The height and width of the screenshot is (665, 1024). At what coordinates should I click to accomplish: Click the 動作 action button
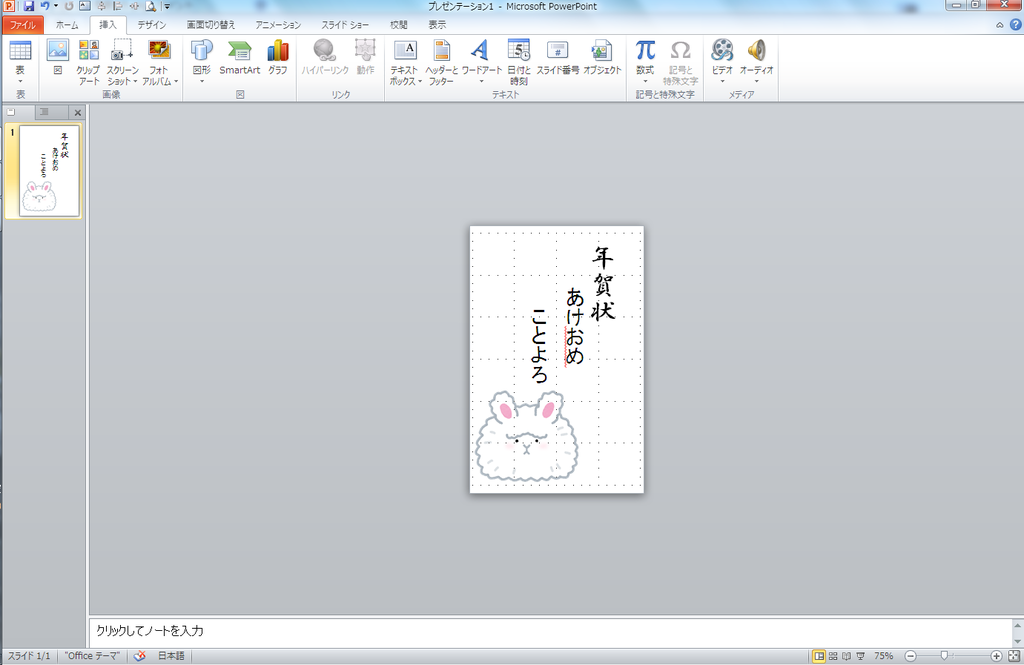365,57
